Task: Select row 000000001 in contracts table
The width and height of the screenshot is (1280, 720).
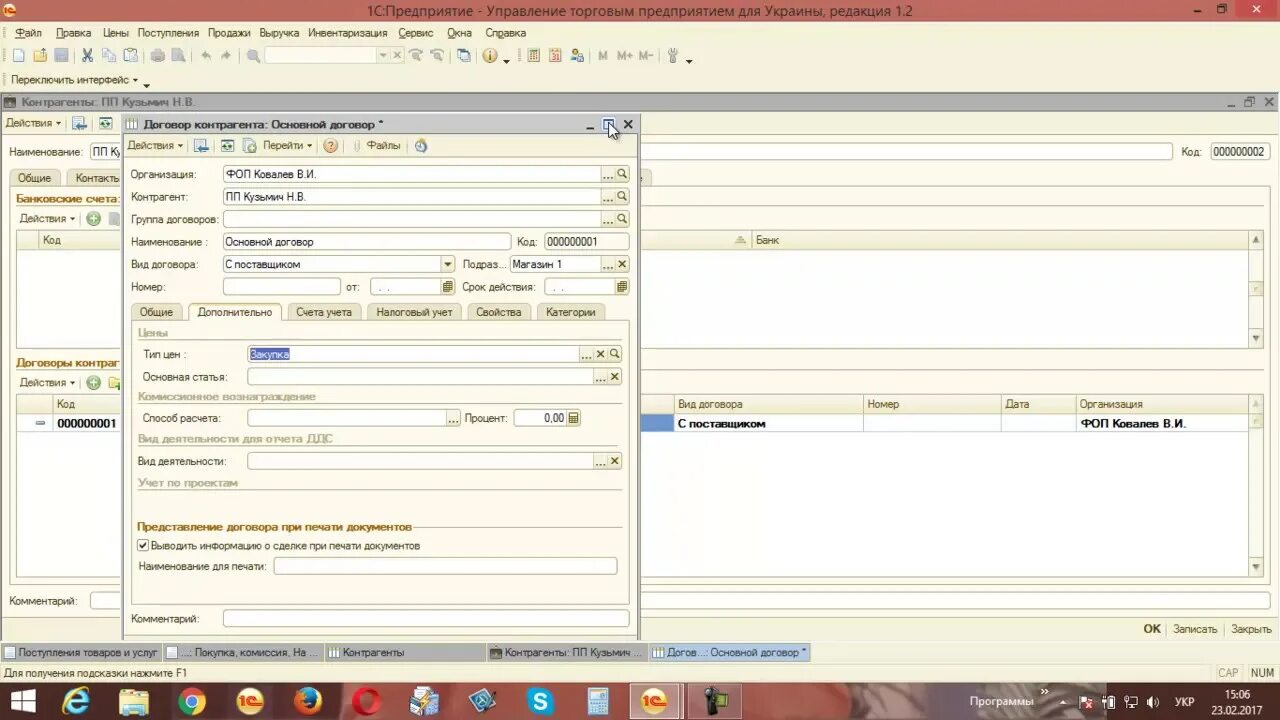Action: click(86, 424)
